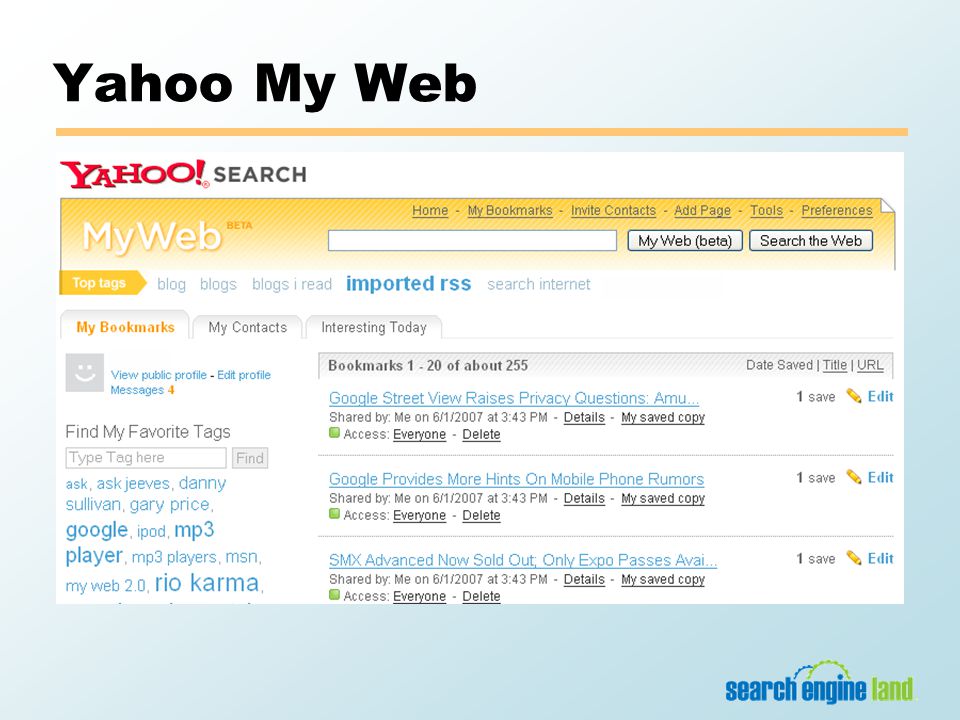The image size is (960, 720).
Task: Switch to My Bookmarks tab
Action: (x=125, y=326)
